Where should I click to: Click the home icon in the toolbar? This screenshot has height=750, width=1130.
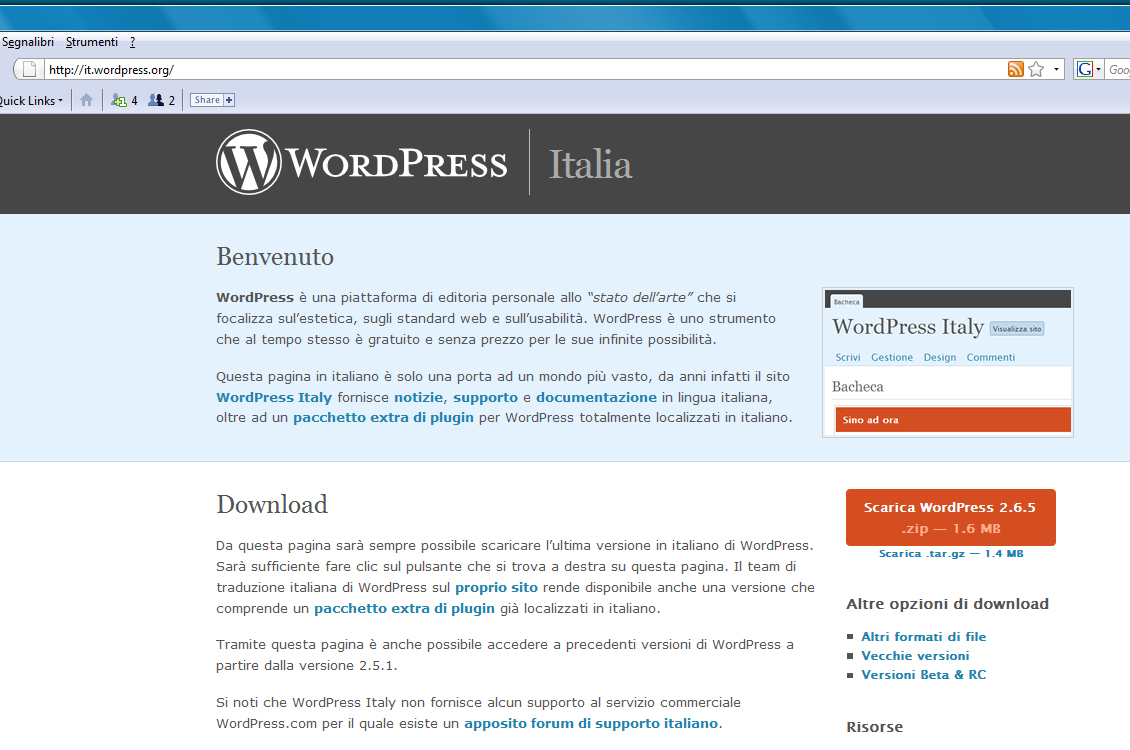click(x=86, y=100)
